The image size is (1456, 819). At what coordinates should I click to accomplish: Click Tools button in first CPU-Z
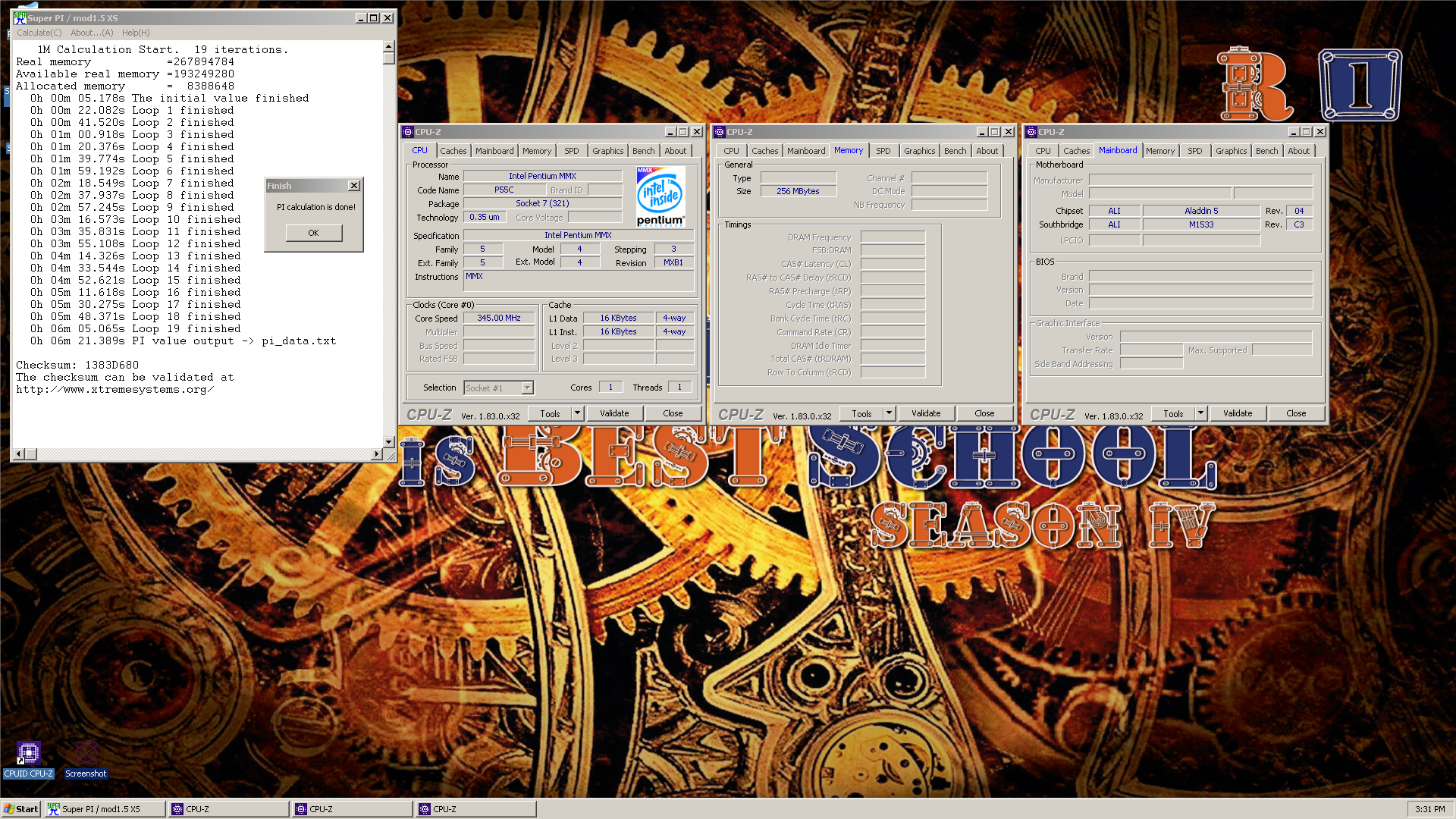pyautogui.click(x=551, y=414)
